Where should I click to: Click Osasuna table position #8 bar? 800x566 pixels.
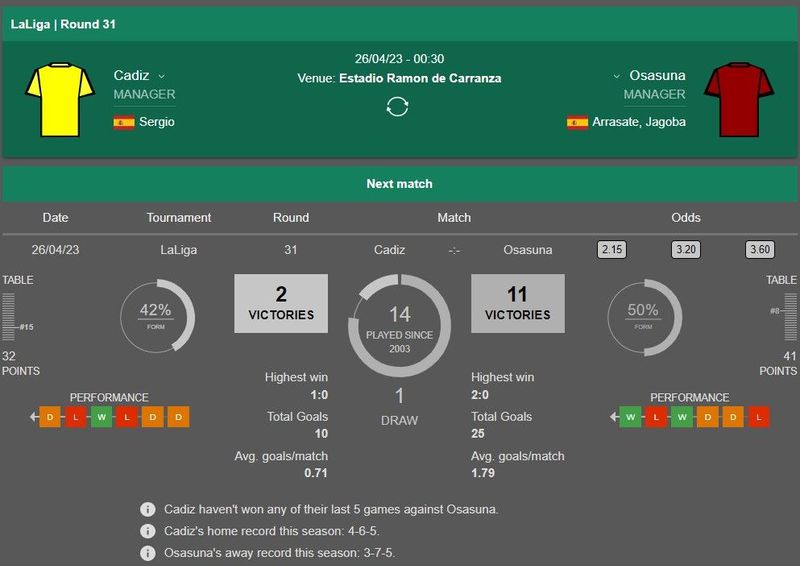coord(790,317)
